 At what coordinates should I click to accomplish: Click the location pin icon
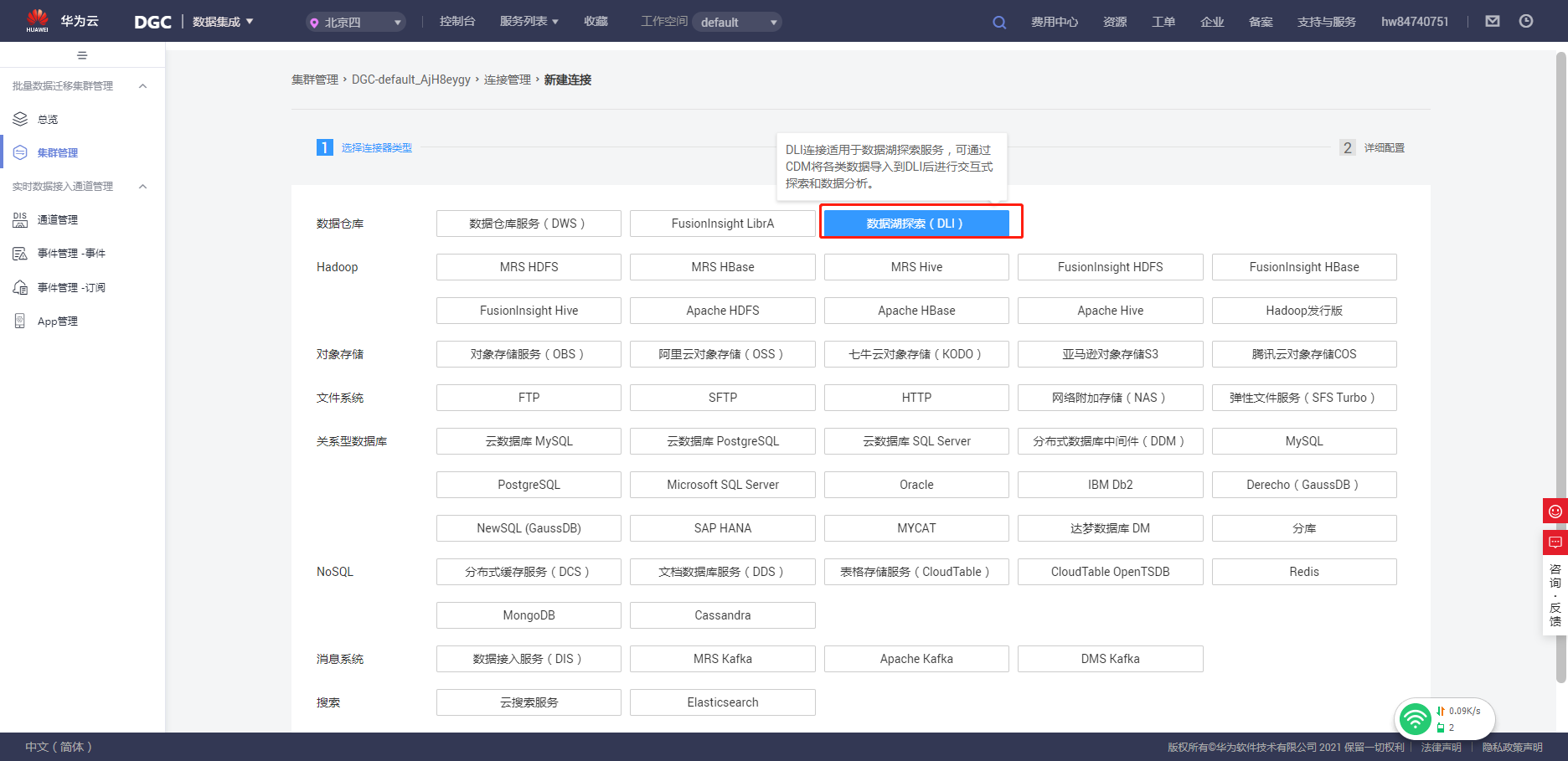coord(314,23)
